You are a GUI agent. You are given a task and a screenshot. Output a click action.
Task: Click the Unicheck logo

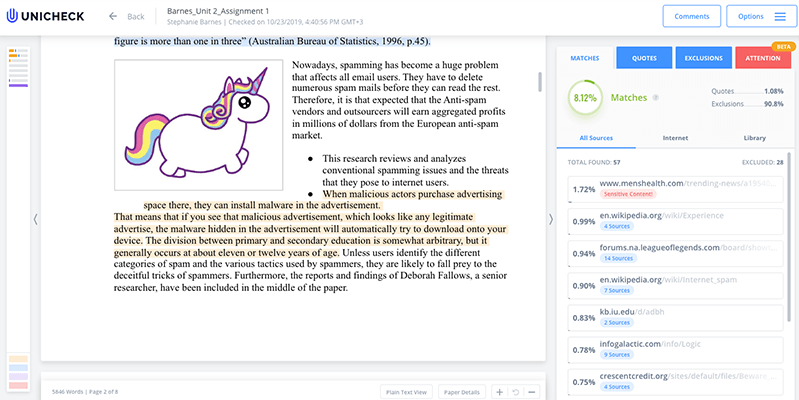click(45, 16)
